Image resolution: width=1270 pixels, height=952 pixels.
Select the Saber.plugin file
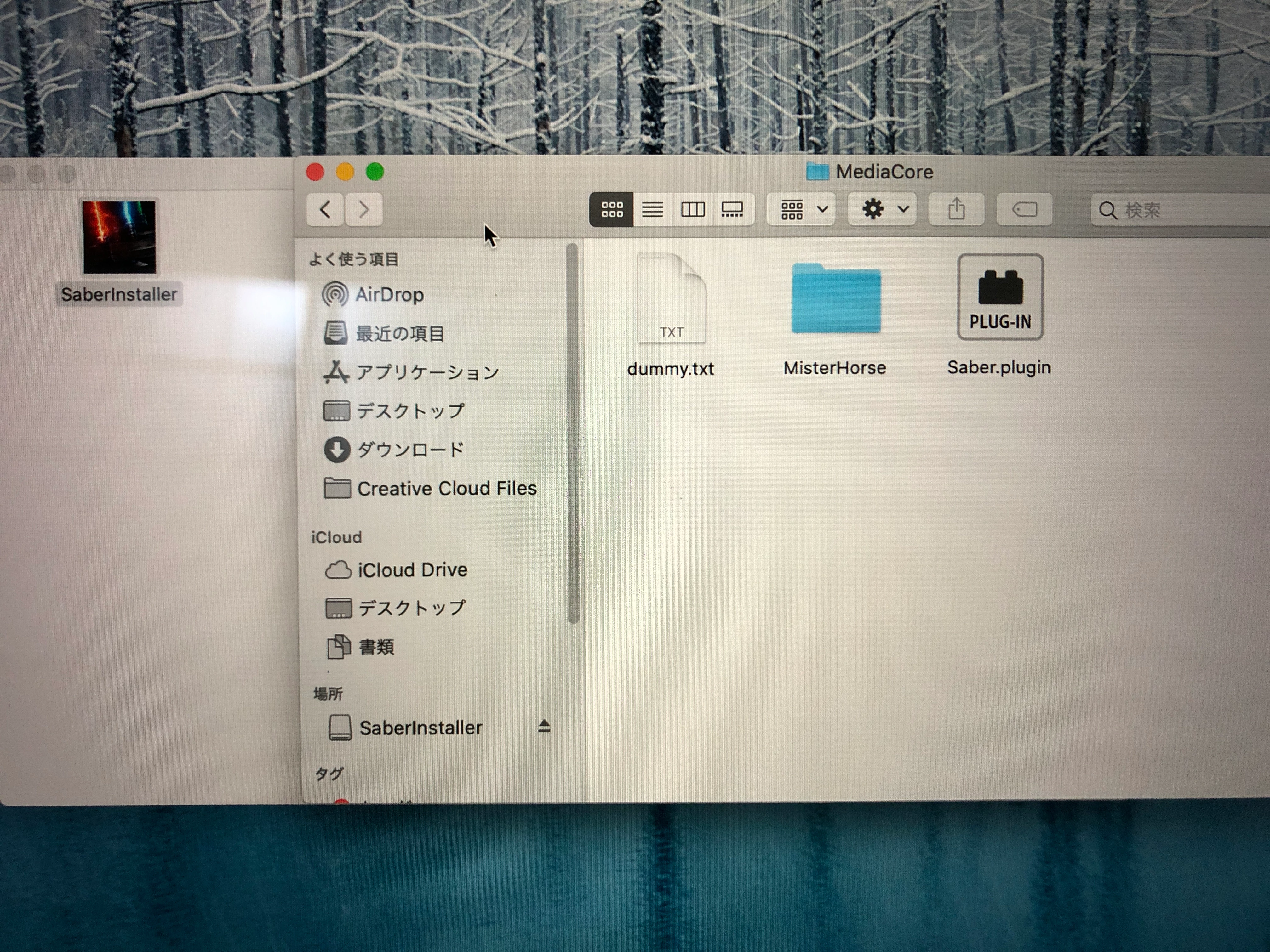pyautogui.click(x=999, y=298)
